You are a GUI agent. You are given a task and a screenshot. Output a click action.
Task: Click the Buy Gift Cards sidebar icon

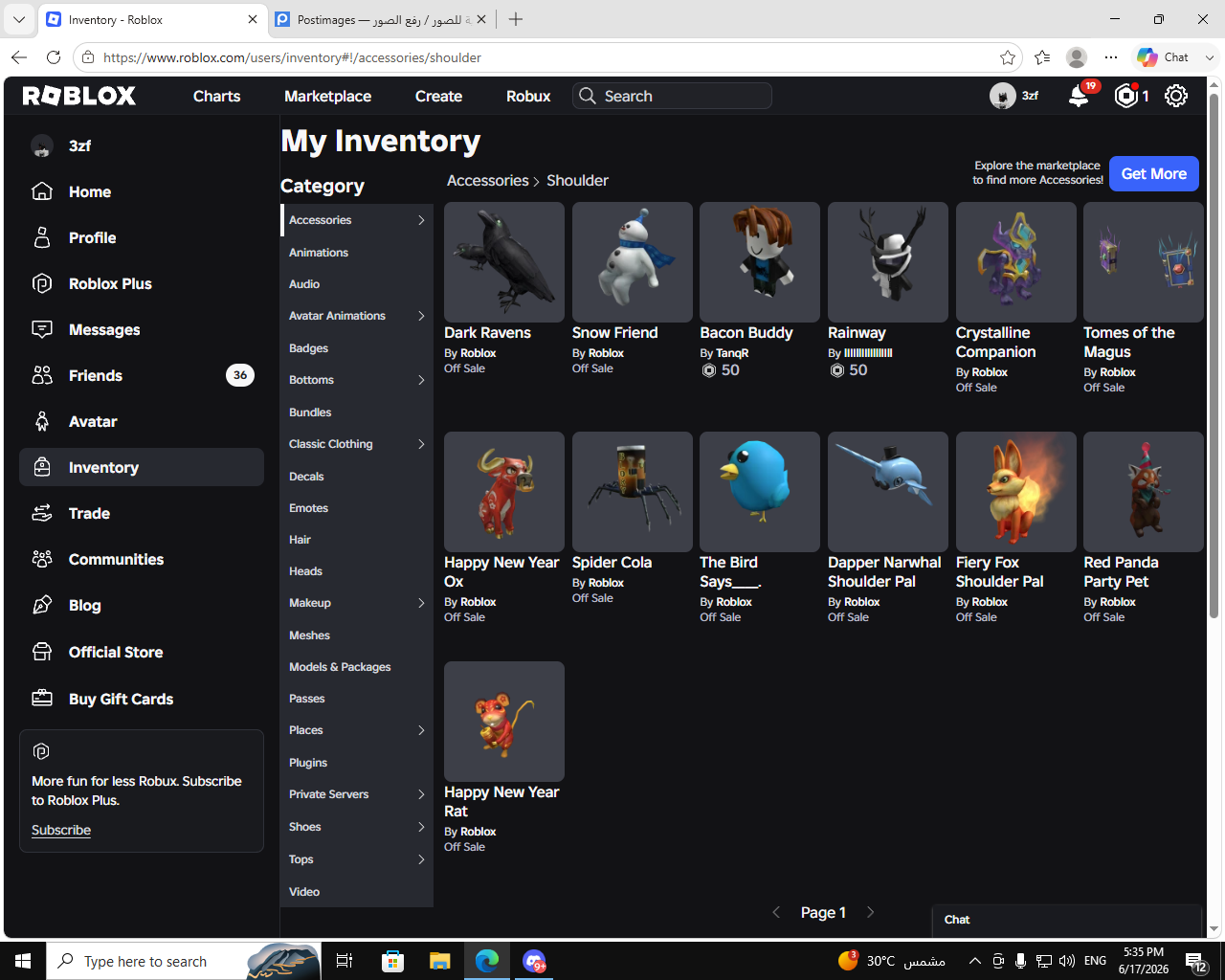click(42, 699)
